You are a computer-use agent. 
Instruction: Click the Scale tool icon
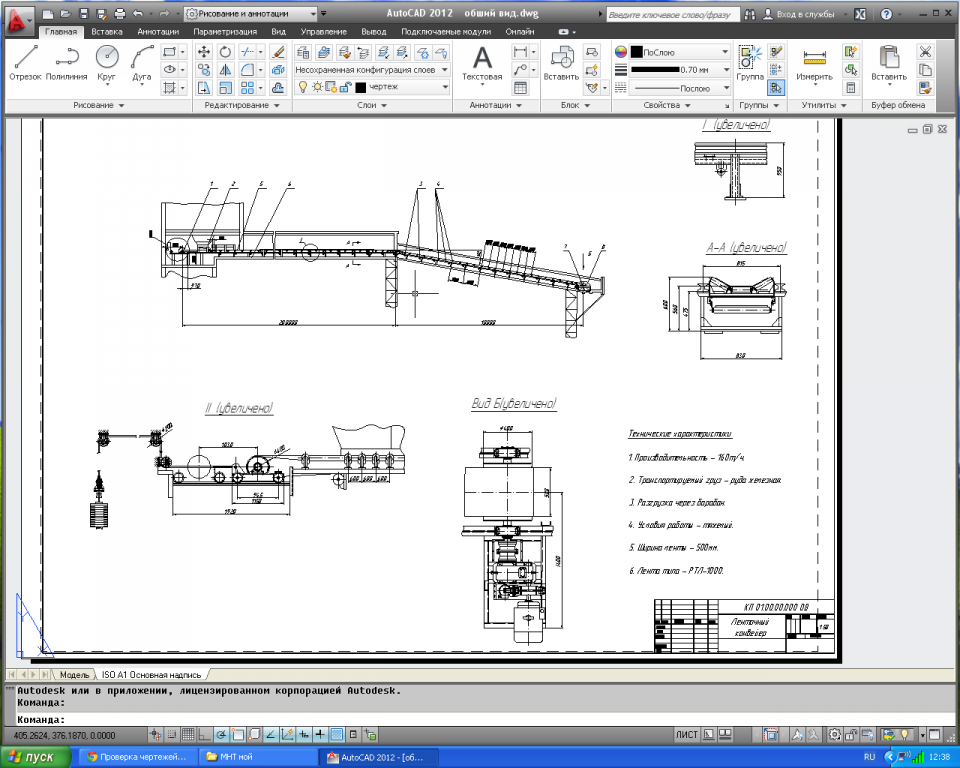coord(225,88)
